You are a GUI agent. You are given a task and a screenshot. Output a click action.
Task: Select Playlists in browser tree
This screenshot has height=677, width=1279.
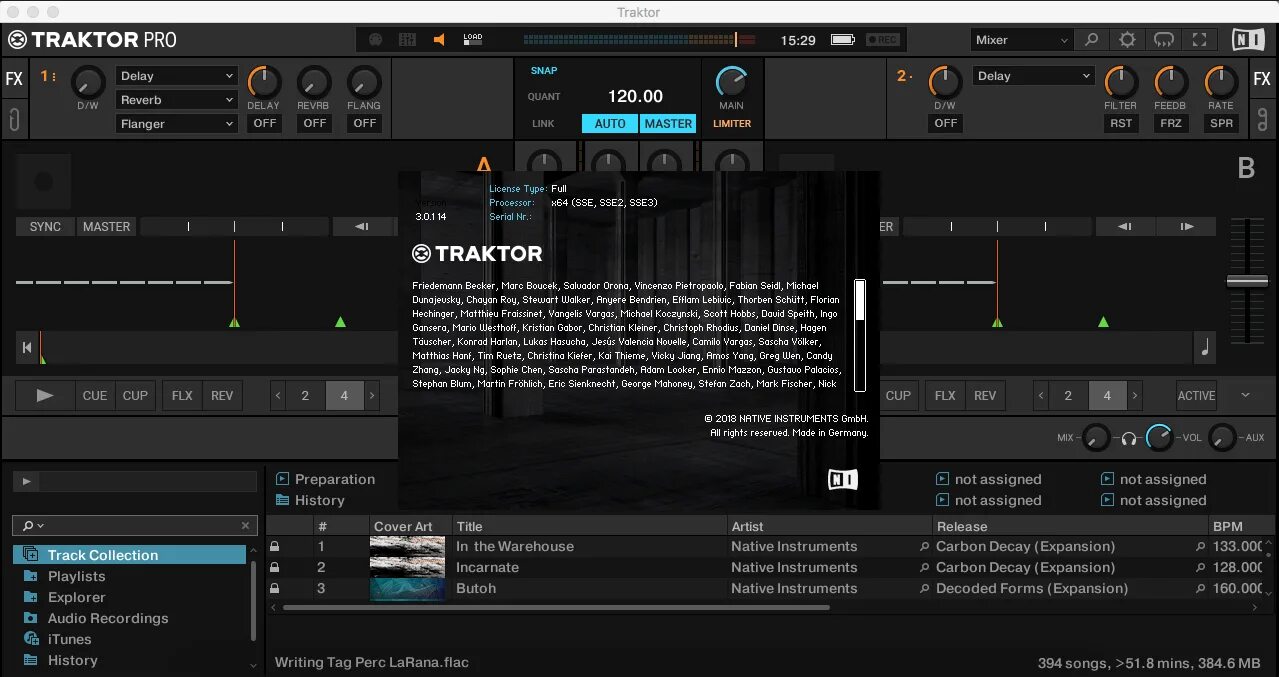pos(76,576)
